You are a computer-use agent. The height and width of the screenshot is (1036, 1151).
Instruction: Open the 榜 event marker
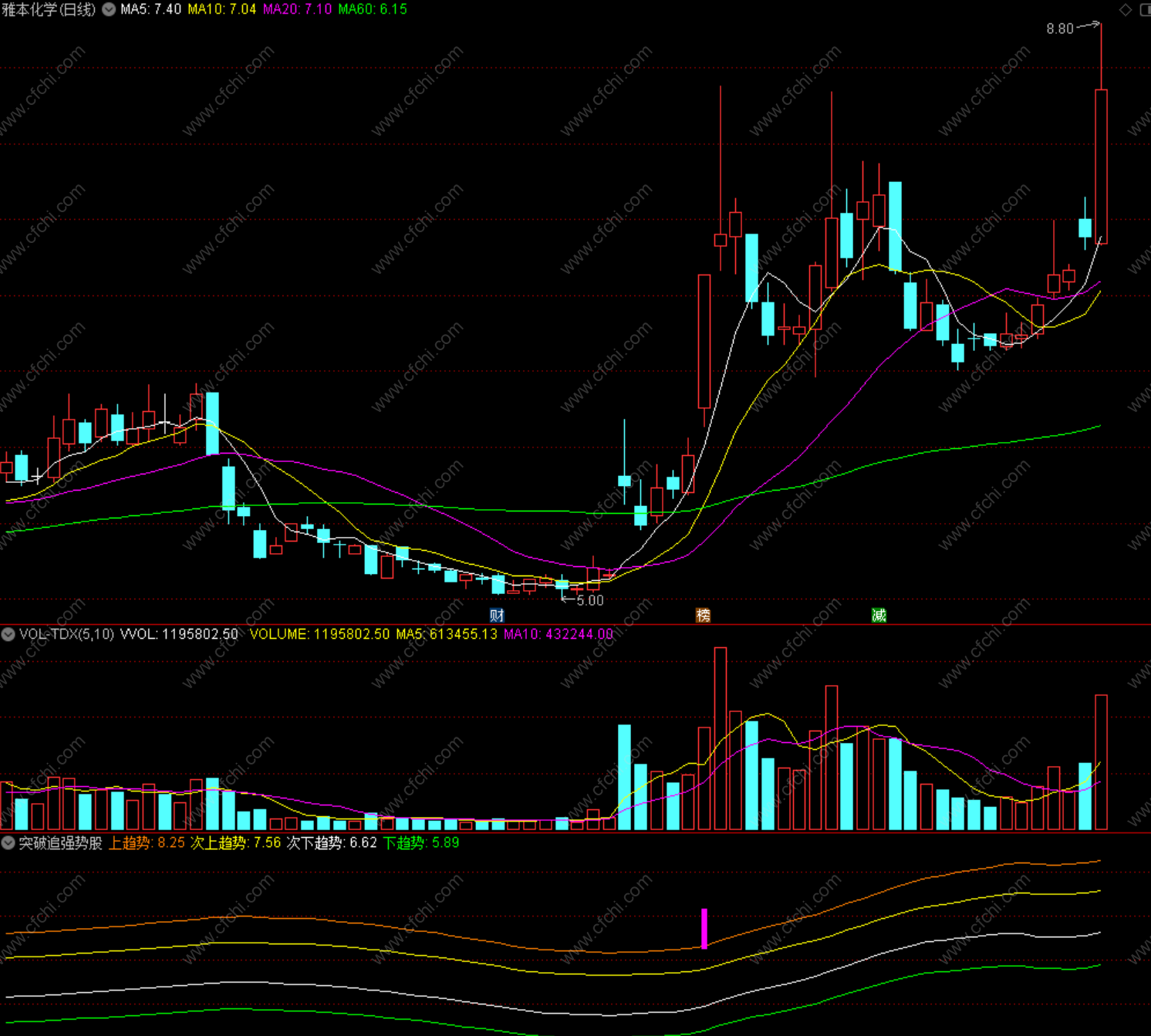(x=703, y=615)
